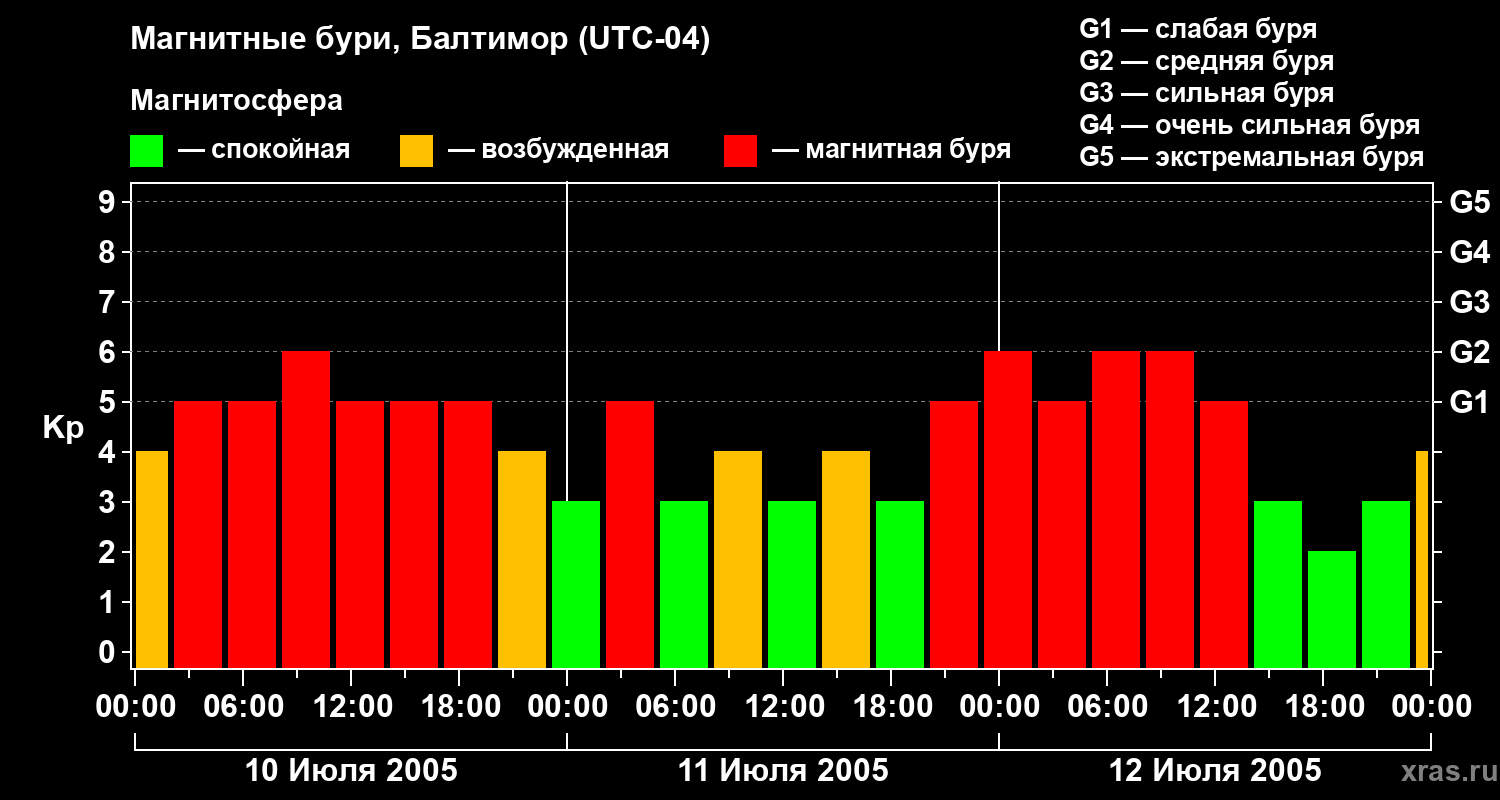Viewport: 1500px width, 800px height.
Task: Click the yellow 'возбужденная' legend swatch
Action: pyautogui.click(x=416, y=150)
